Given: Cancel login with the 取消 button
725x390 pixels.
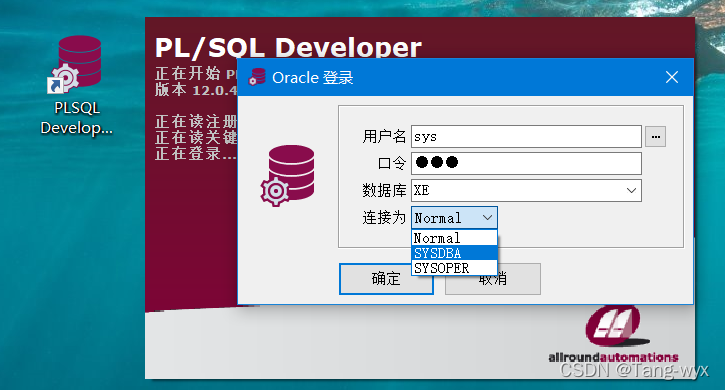Looking at the screenshot, I should (x=493, y=279).
